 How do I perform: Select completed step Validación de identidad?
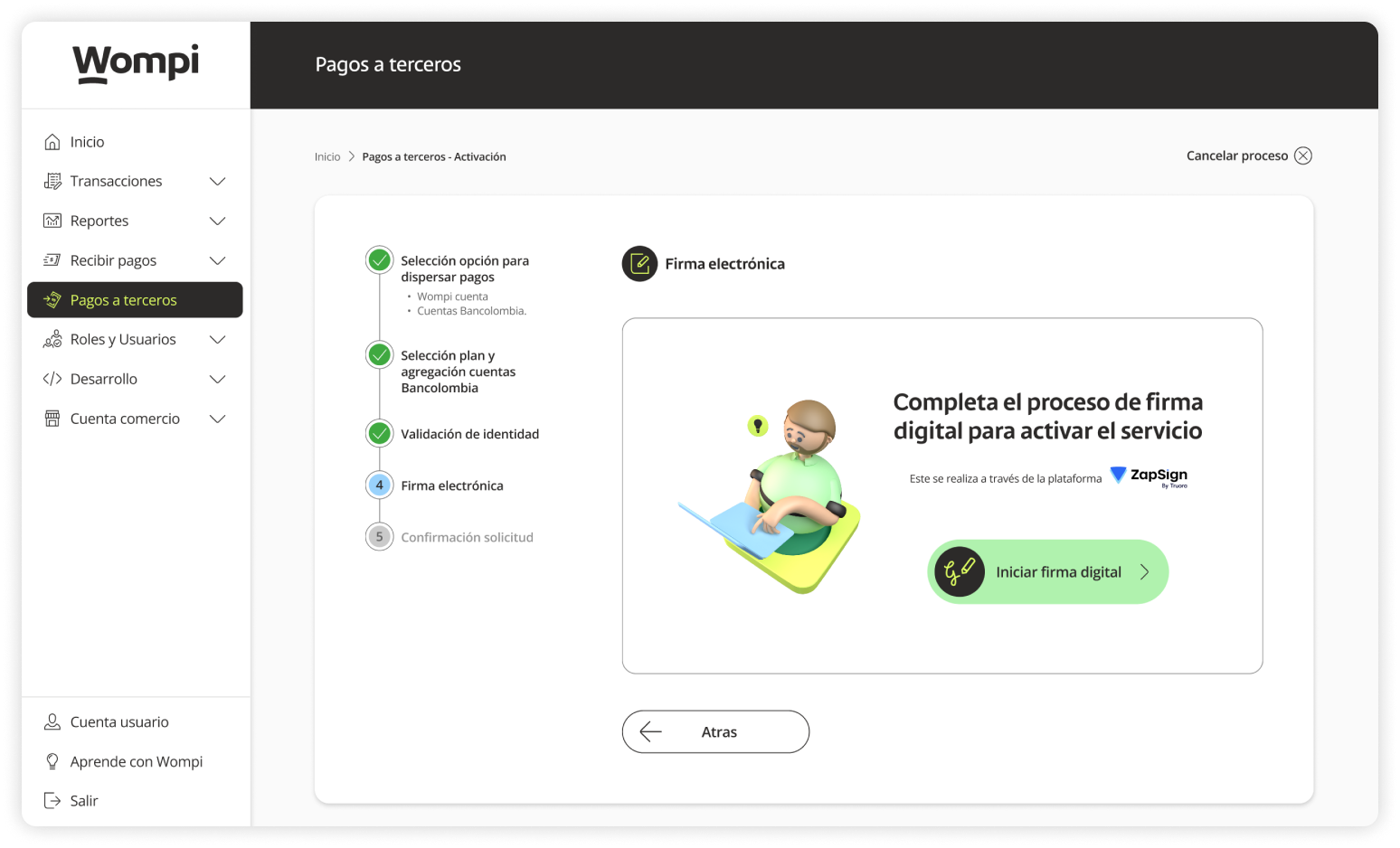click(380, 434)
